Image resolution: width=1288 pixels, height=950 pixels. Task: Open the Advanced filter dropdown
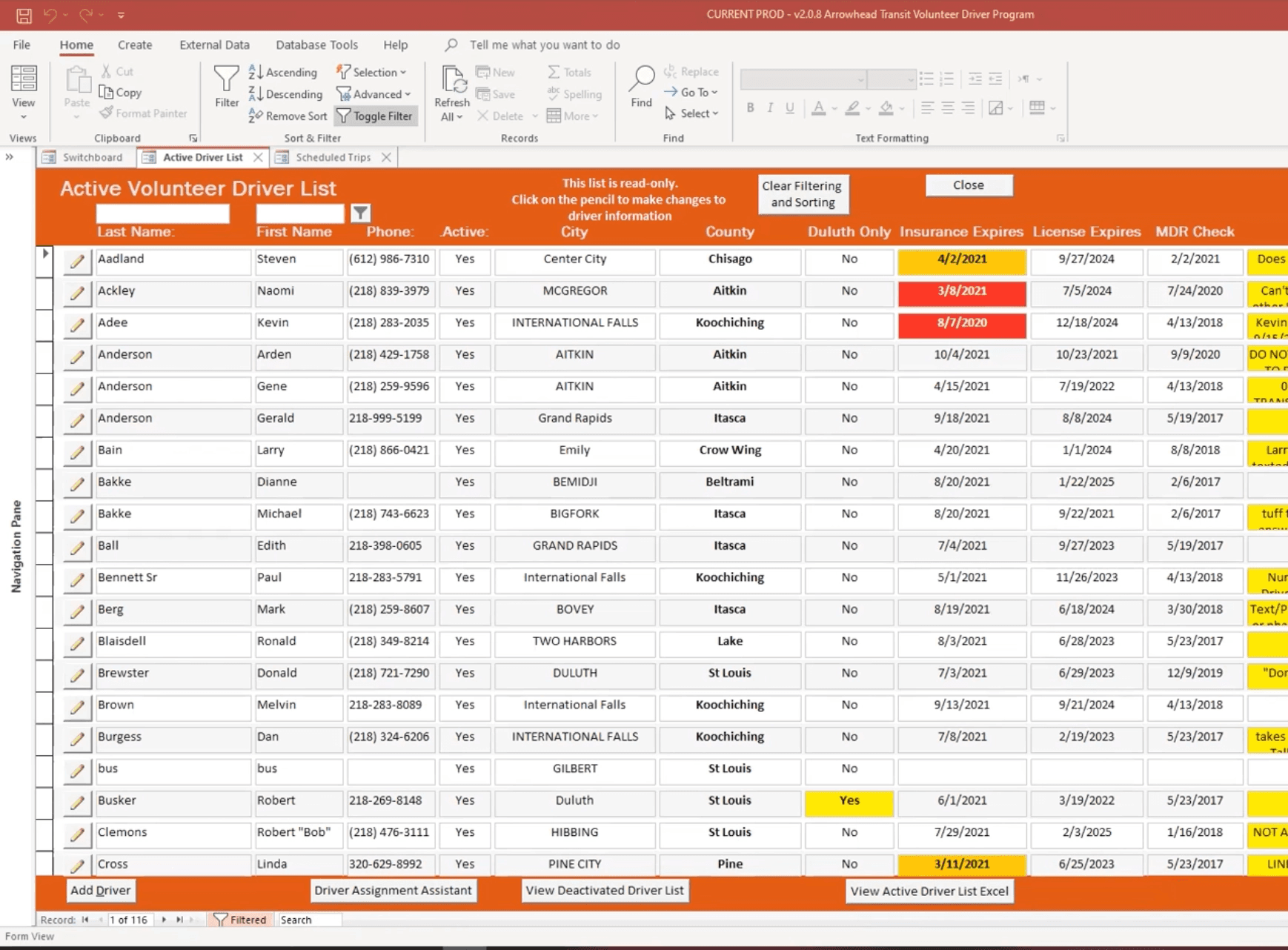pyautogui.click(x=374, y=94)
